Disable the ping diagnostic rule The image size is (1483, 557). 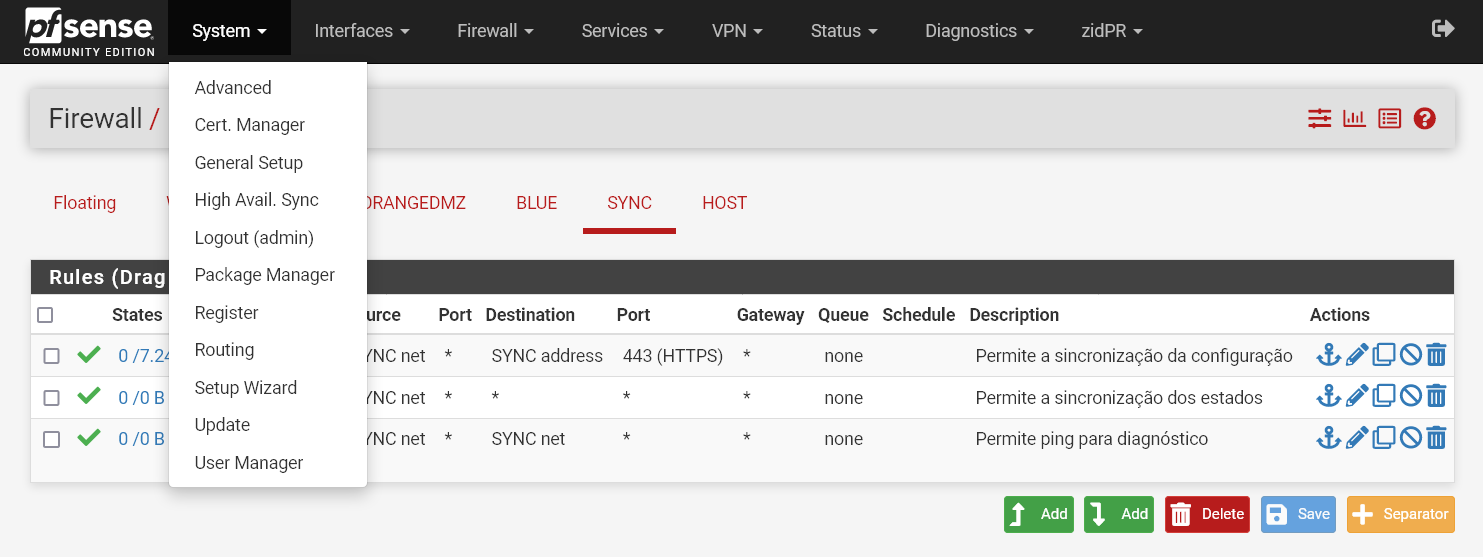pyautogui.click(x=1410, y=439)
